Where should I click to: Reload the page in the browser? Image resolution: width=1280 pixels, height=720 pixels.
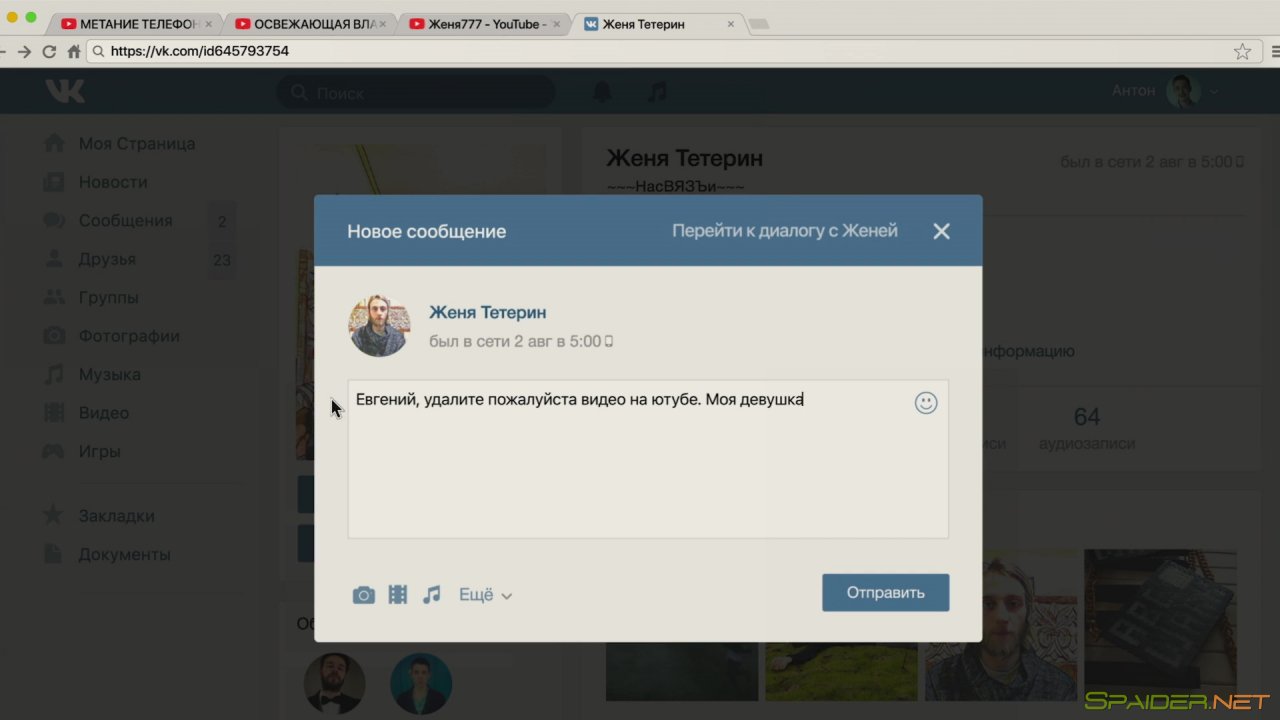[x=48, y=51]
